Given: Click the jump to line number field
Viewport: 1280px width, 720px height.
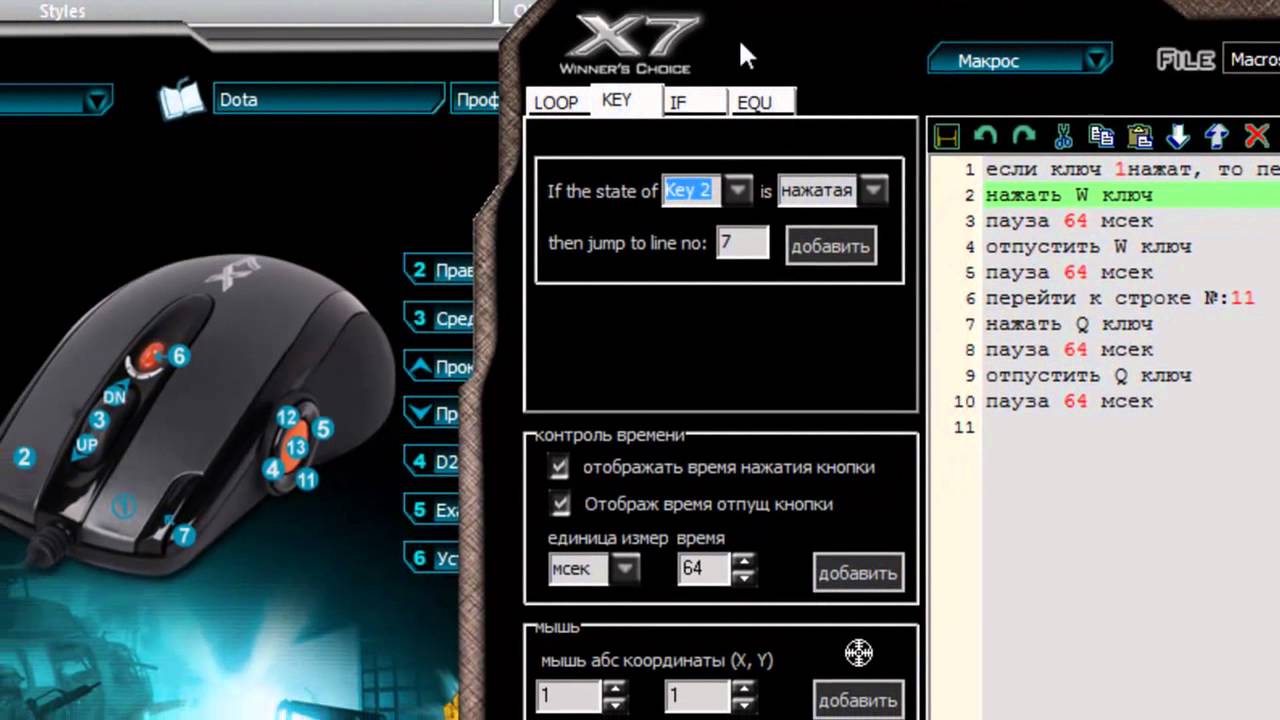Looking at the screenshot, I should [x=743, y=243].
